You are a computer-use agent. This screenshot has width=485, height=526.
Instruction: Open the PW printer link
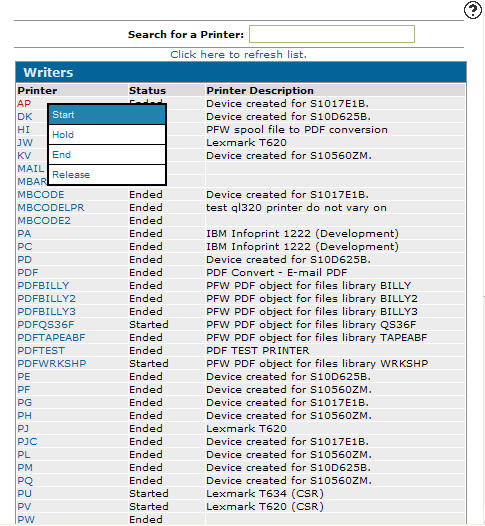[26, 520]
